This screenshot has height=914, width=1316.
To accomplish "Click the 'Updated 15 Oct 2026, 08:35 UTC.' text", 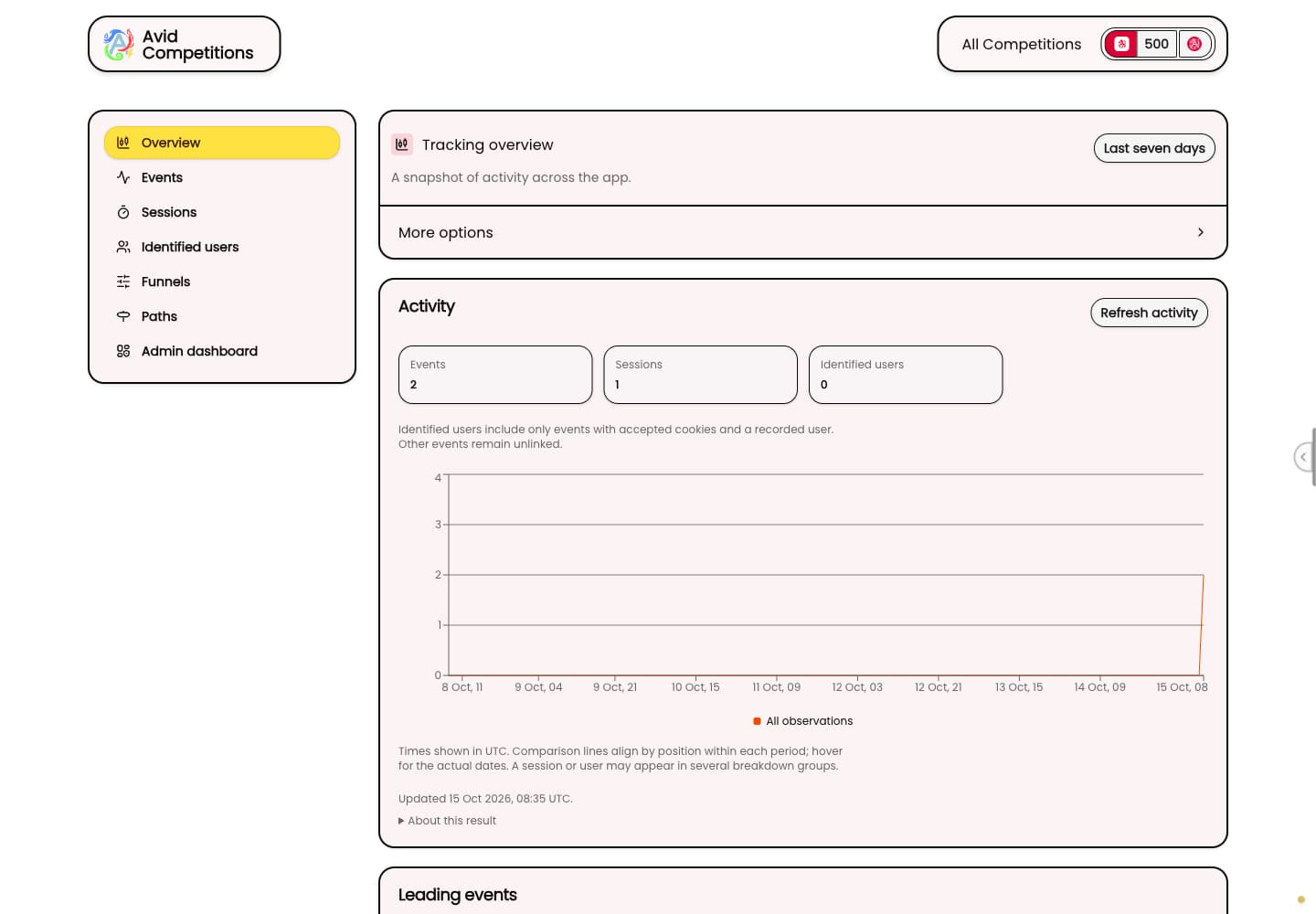I will pyautogui.click(x=485, y=799).
